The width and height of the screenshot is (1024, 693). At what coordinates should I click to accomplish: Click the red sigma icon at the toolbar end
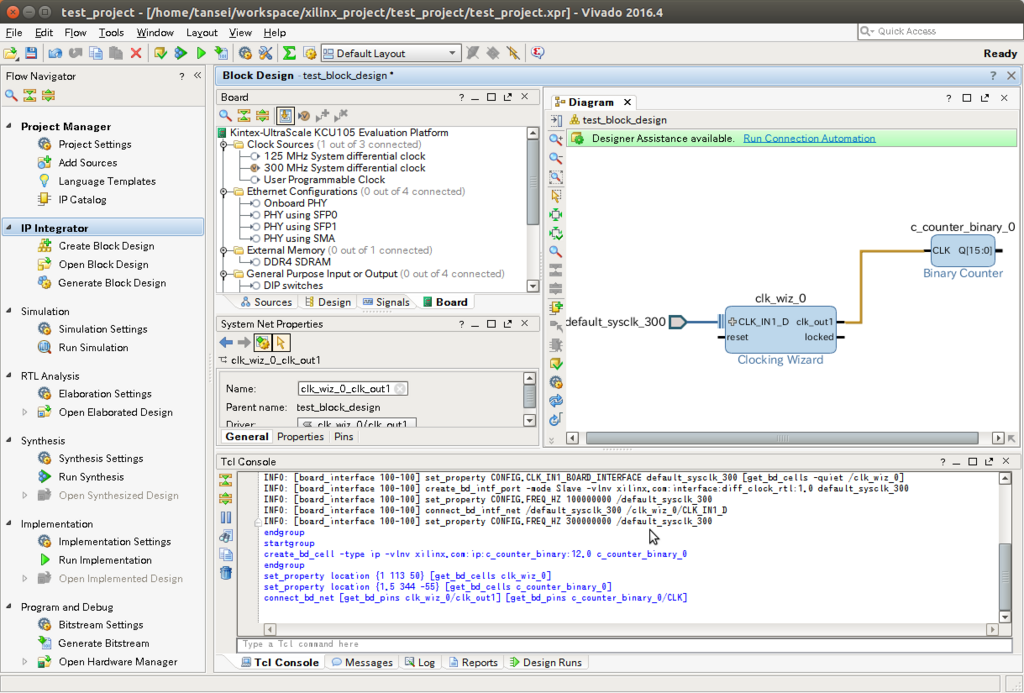[537, 53]
